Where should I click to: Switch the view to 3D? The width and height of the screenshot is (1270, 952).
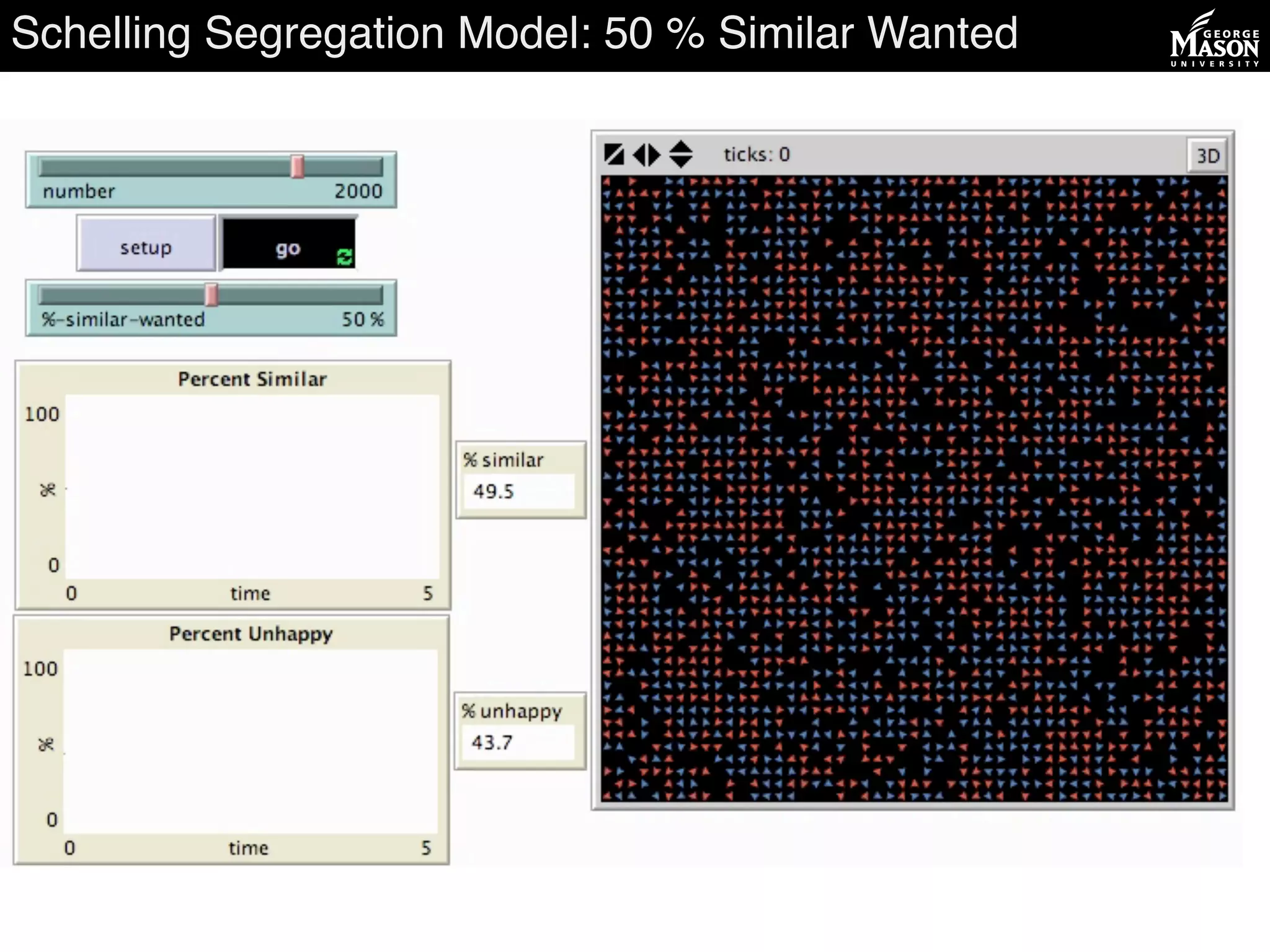1207,156
